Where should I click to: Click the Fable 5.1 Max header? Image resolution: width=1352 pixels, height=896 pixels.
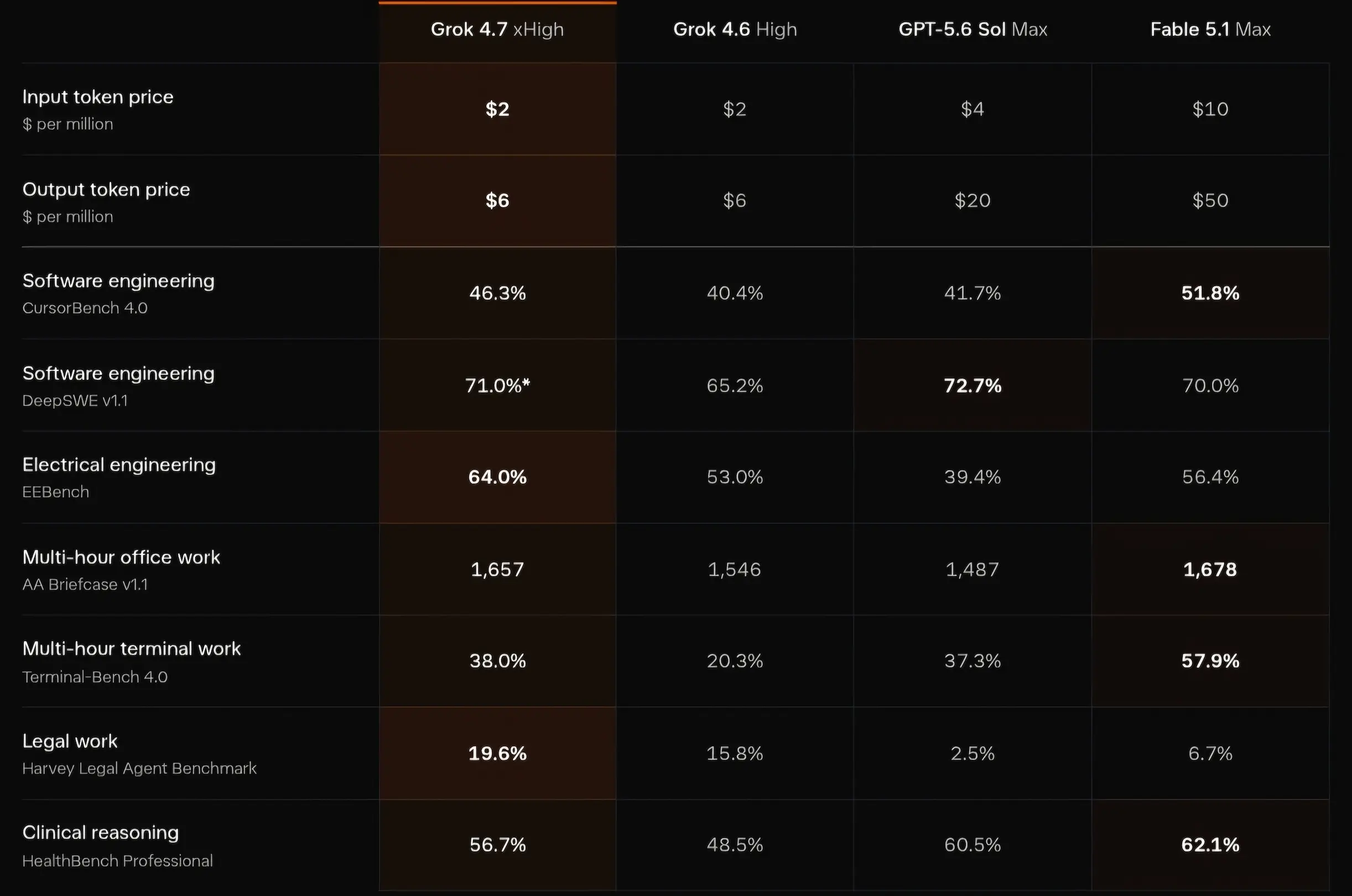[x=1210, y=29]
